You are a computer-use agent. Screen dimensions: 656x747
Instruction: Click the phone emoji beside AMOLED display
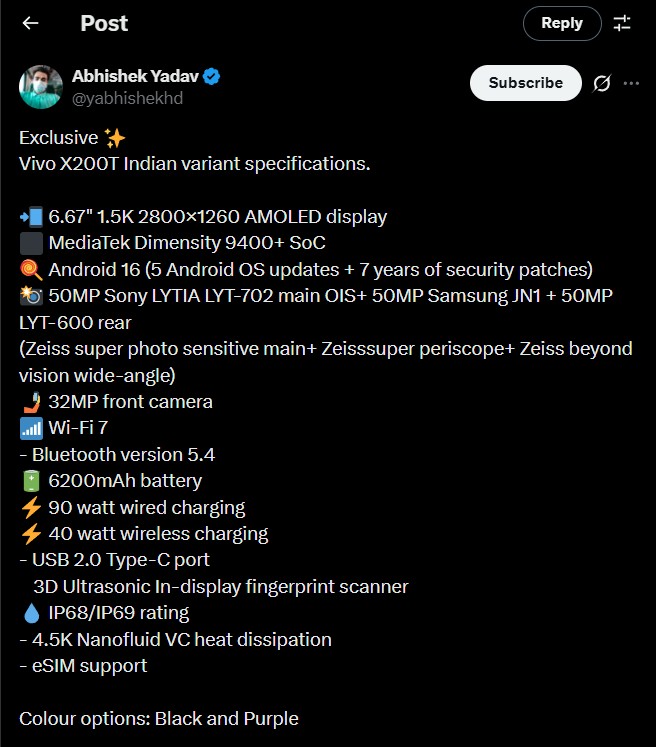point(30,217)
